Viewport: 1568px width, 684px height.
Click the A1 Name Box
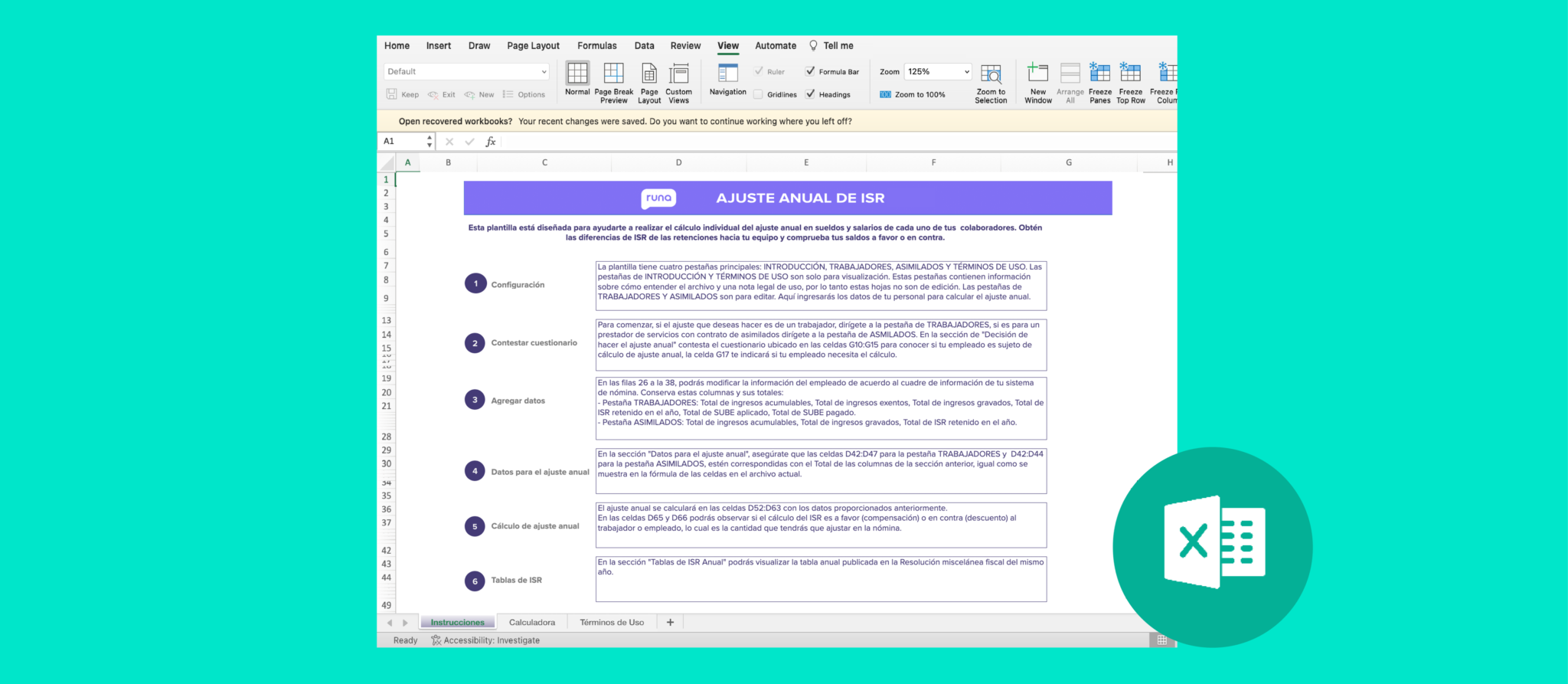pyautogui.click(x=403, y=142)
